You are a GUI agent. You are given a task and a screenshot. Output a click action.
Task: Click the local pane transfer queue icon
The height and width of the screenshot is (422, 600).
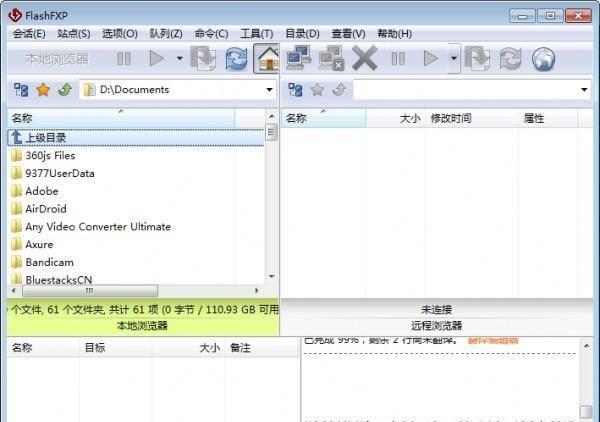click(x=203, y=59)
